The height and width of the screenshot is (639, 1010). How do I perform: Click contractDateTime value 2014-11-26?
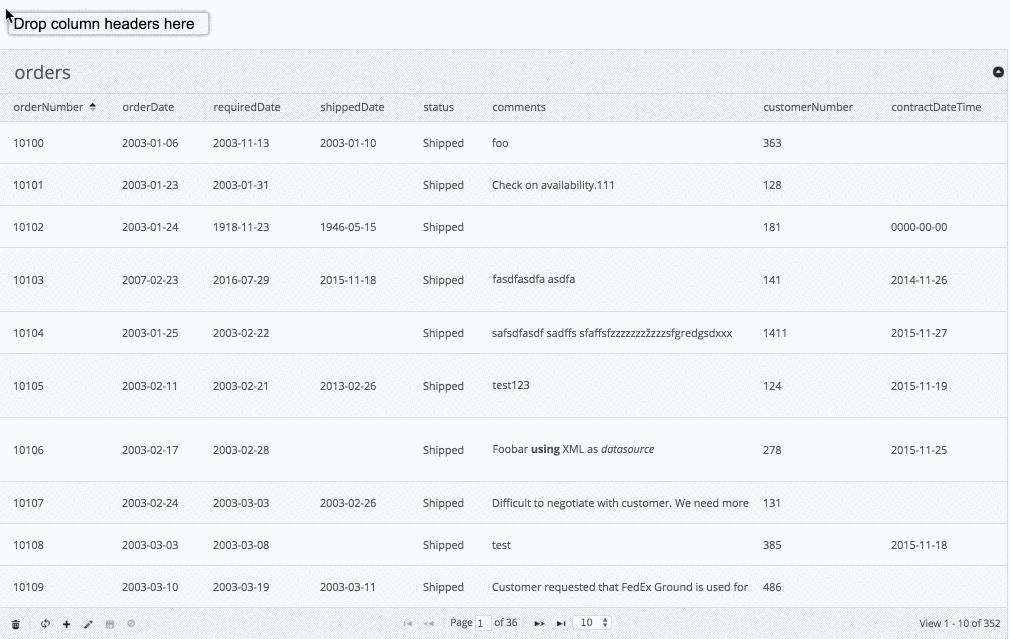click(x=919, y=280)
